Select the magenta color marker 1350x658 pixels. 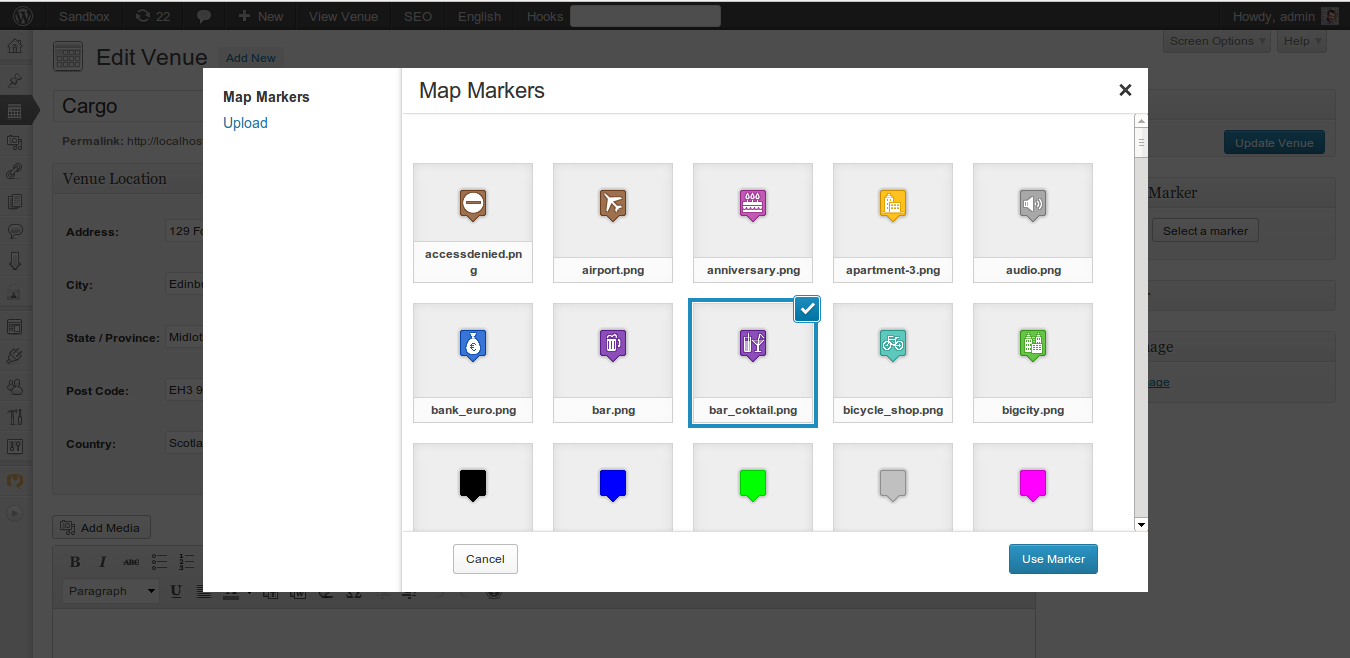point(1033,485)
